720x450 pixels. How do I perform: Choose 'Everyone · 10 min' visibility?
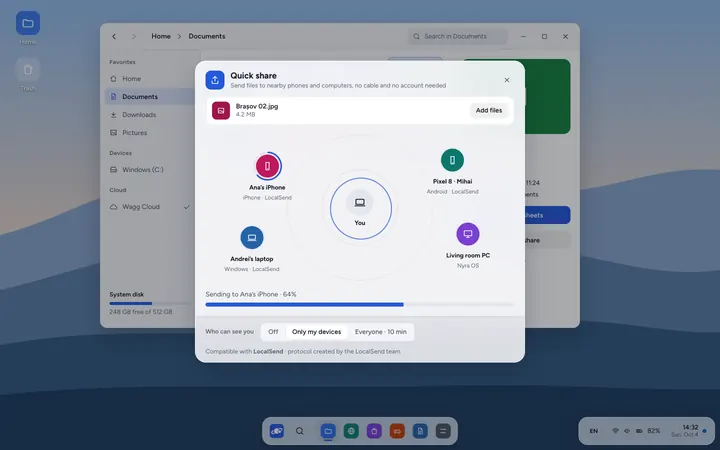pos(381,332)
